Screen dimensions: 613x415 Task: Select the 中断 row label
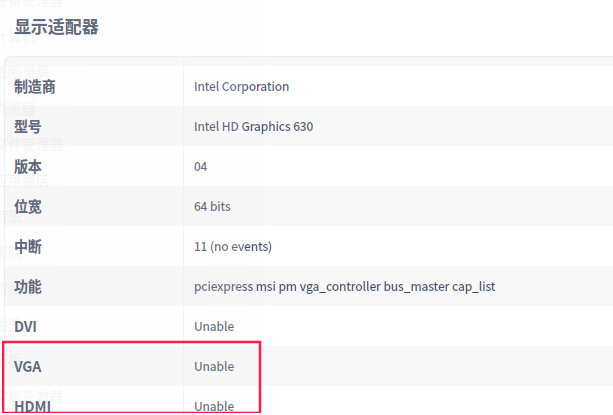(28, 247)
